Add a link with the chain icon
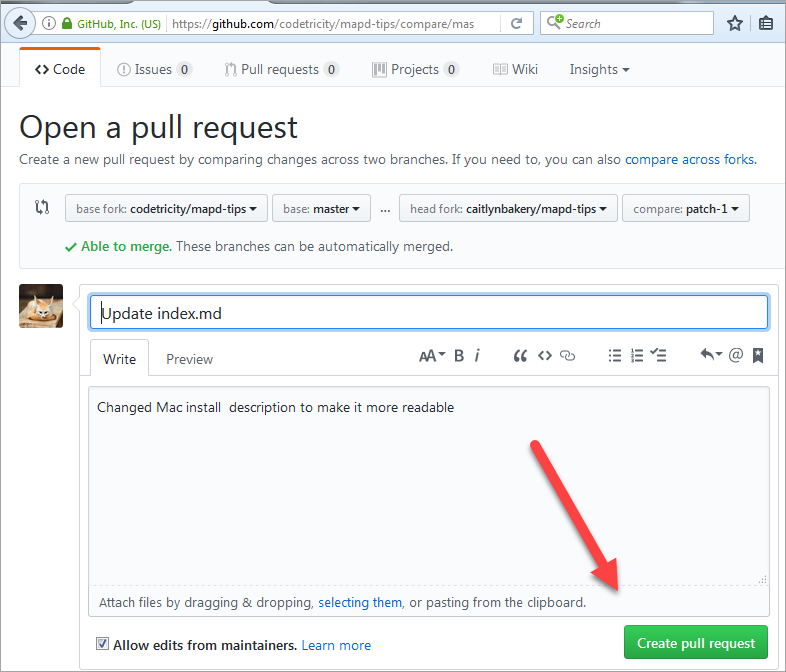Screen dimensions: 786x672 567,356
